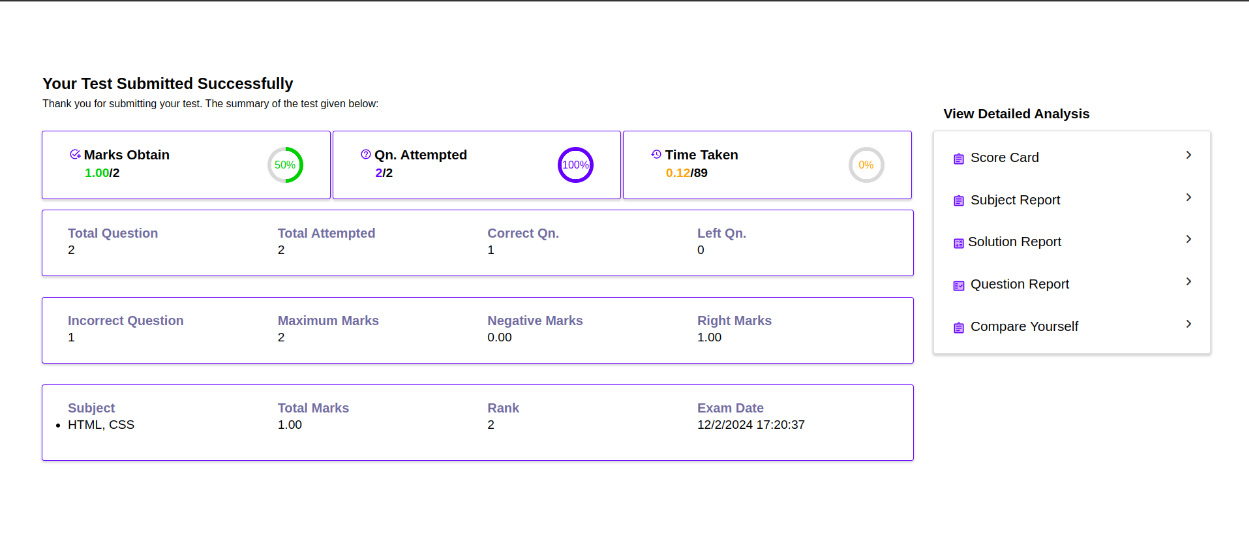This screenshot has width=1249, height=543.
Task: Open the Solution Report menu item
Action: 1014,242
